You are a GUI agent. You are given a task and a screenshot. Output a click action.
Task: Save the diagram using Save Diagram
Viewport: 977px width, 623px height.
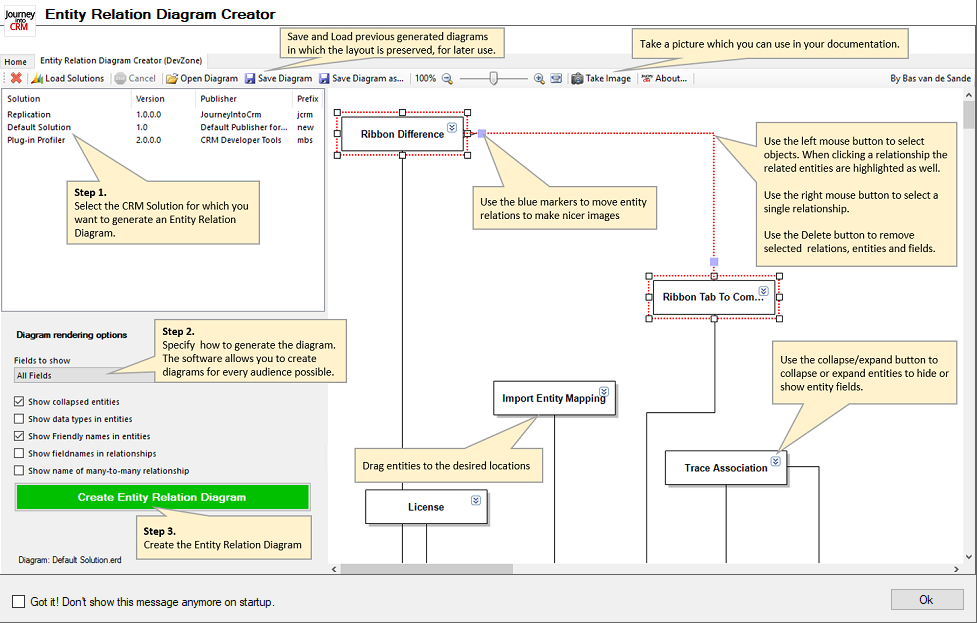278,78
